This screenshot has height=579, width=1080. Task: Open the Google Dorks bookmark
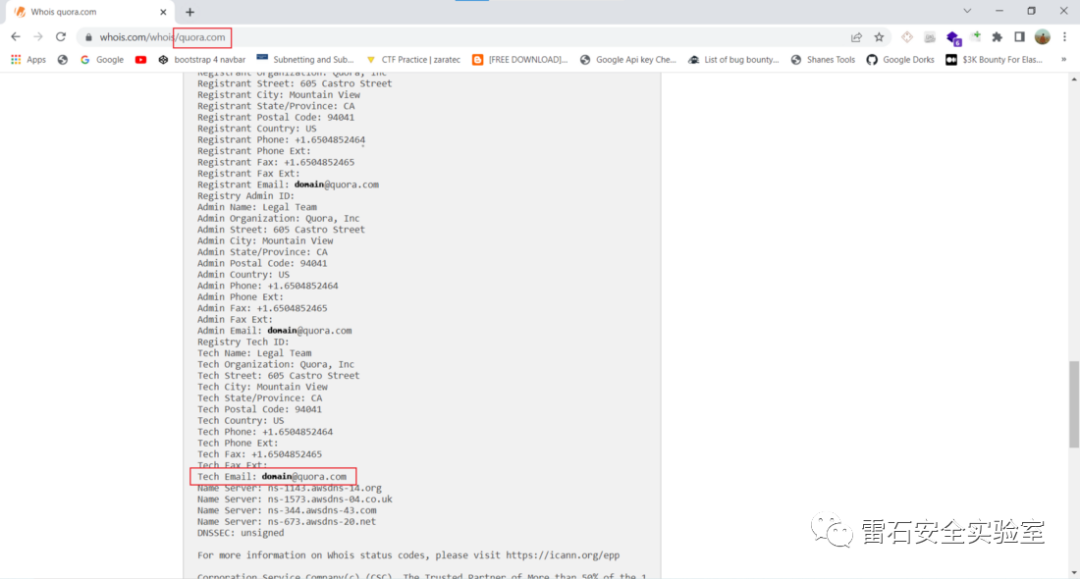pos(900,60)
